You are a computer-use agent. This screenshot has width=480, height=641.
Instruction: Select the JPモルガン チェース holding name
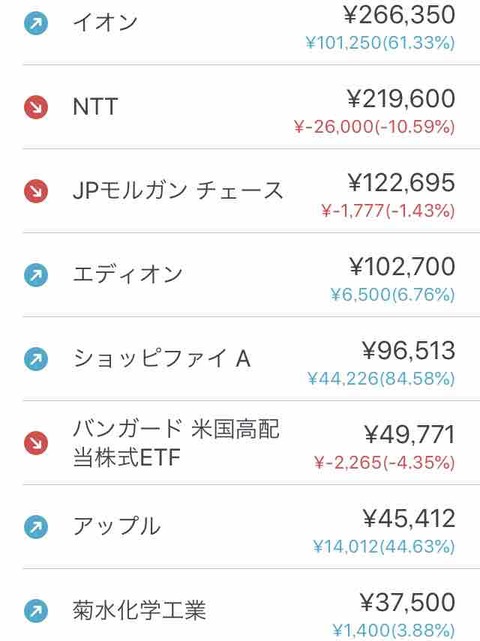point(178,191)
